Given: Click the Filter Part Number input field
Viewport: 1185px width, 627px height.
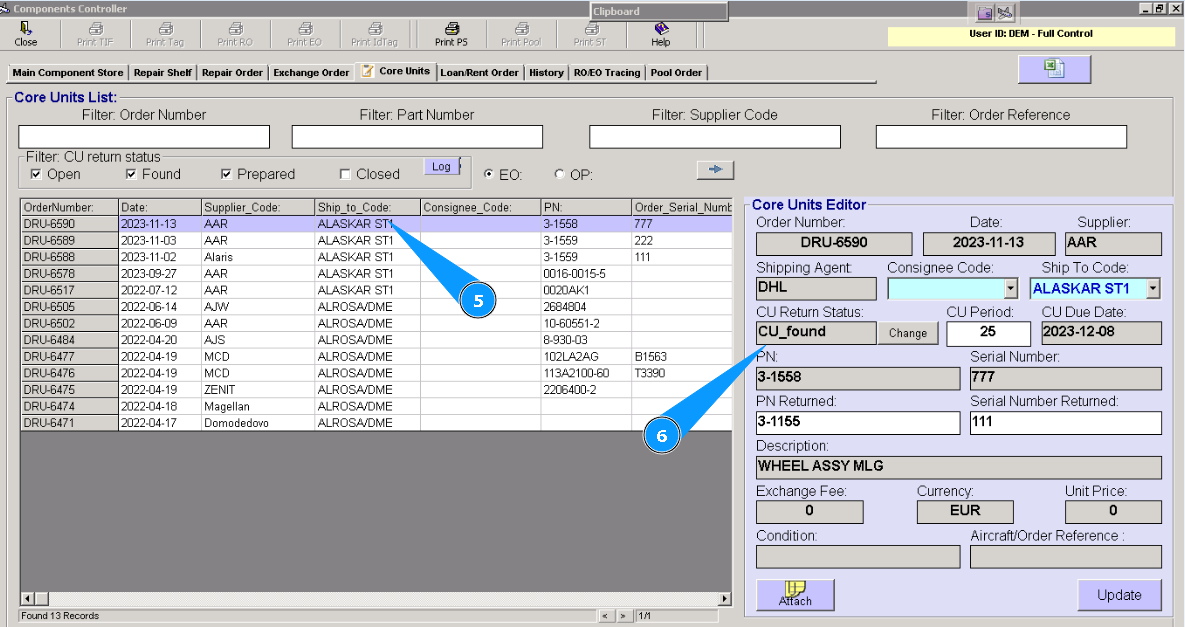Looking at the screenshot, I should coord(417,137).
